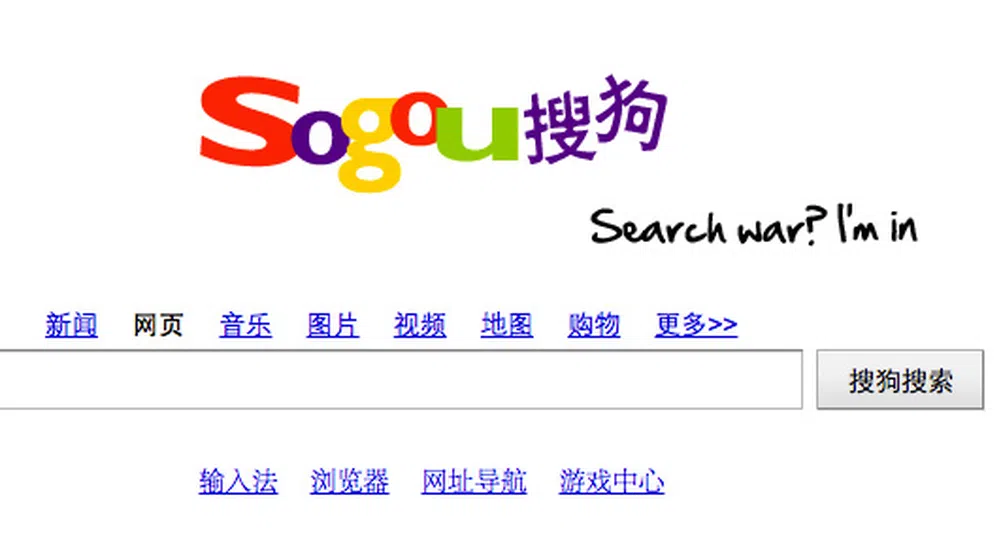Visit the 浏览器 browser link

click(x=350, y=481)
